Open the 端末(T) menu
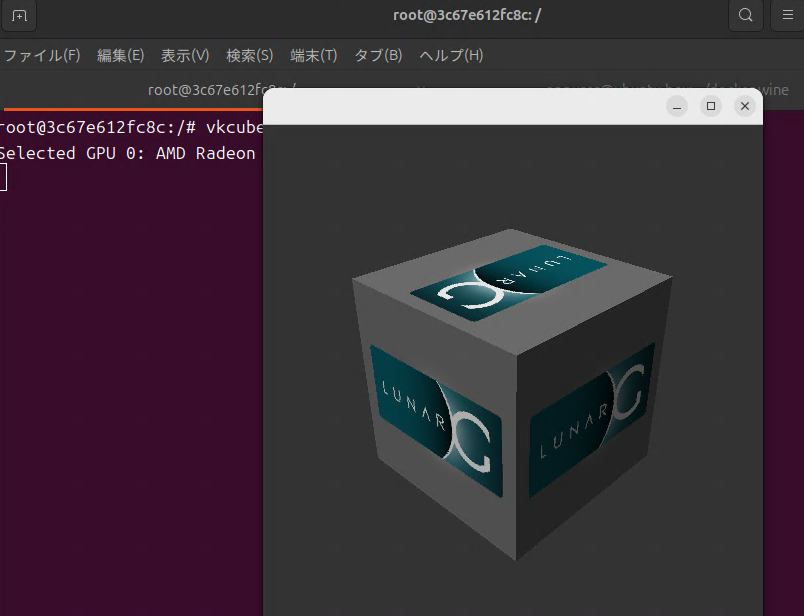 click(x=313, y=55)
